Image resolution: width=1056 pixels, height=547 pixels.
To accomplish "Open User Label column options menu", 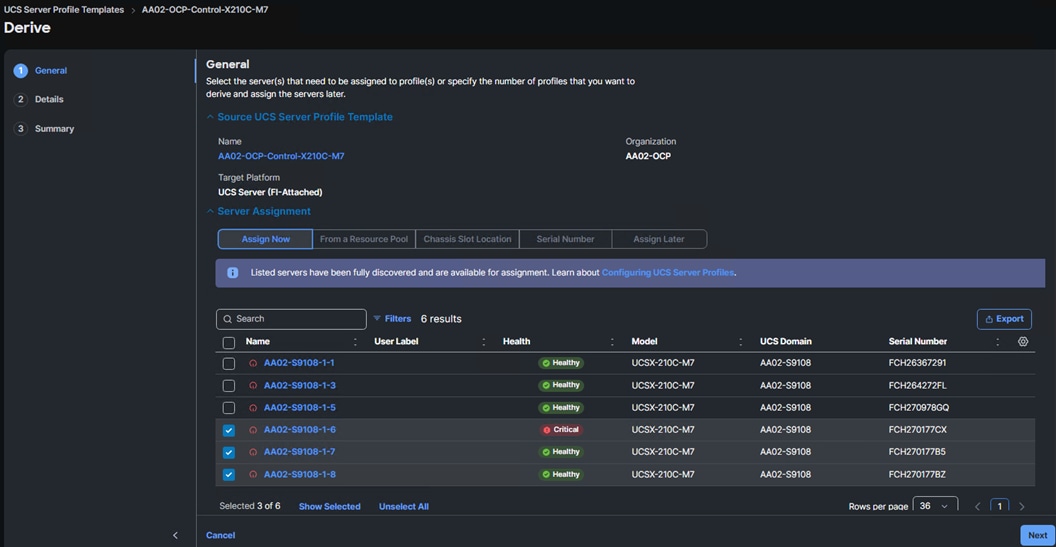I will (484, 342).
